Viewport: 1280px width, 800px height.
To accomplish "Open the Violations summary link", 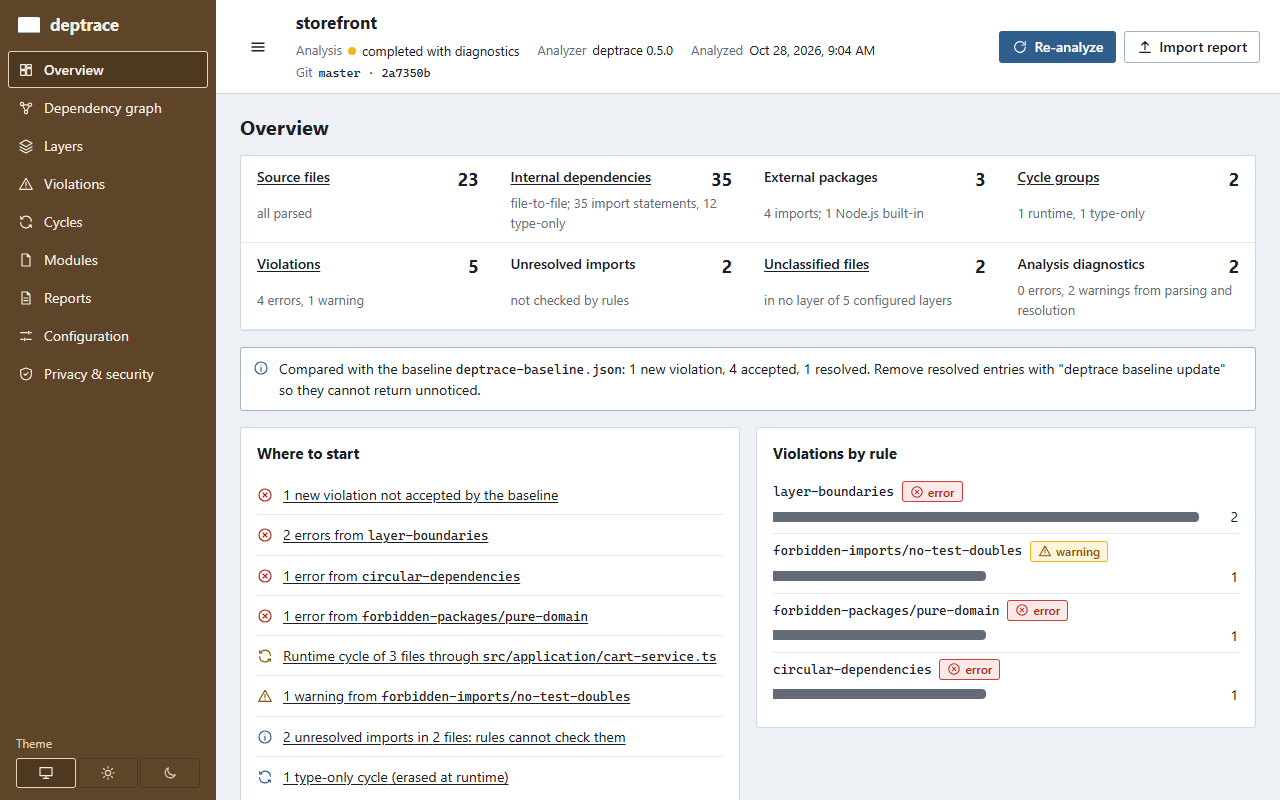I will pyautogui.click(x=289, y=264).
